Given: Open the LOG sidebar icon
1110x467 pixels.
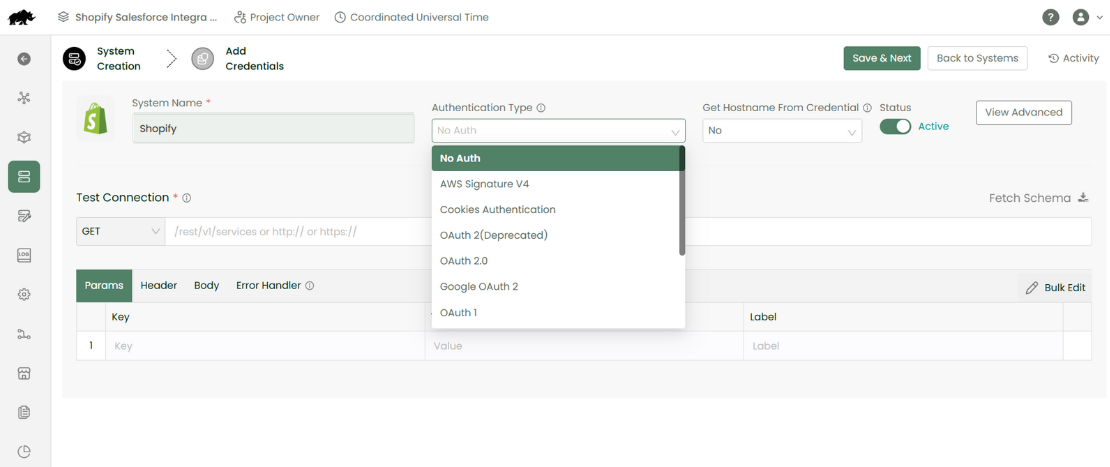Looking at the screenshot, I should [x=24, y=255].
